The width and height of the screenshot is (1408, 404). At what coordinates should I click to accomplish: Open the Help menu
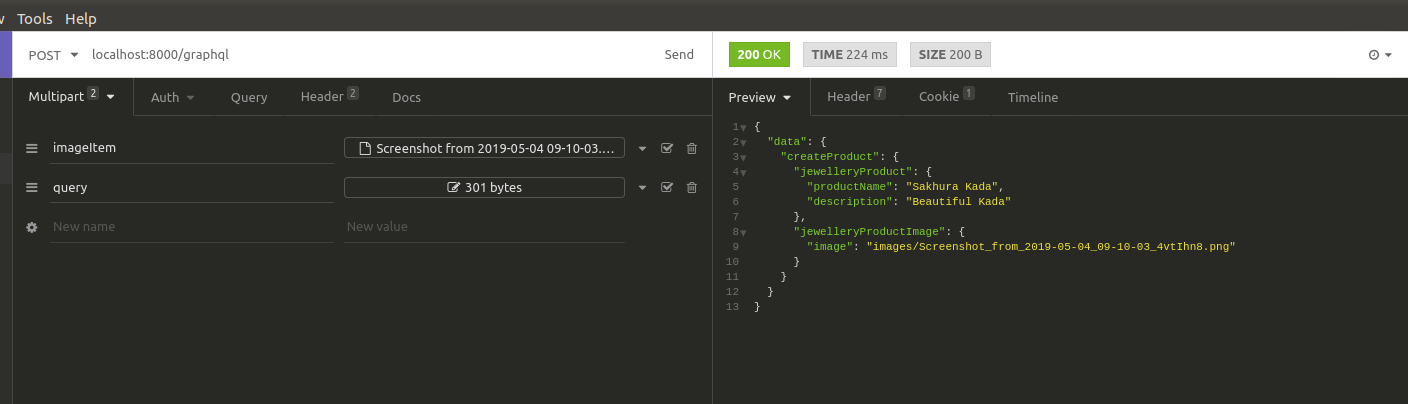pyautogui.click(x=81, y=19)
